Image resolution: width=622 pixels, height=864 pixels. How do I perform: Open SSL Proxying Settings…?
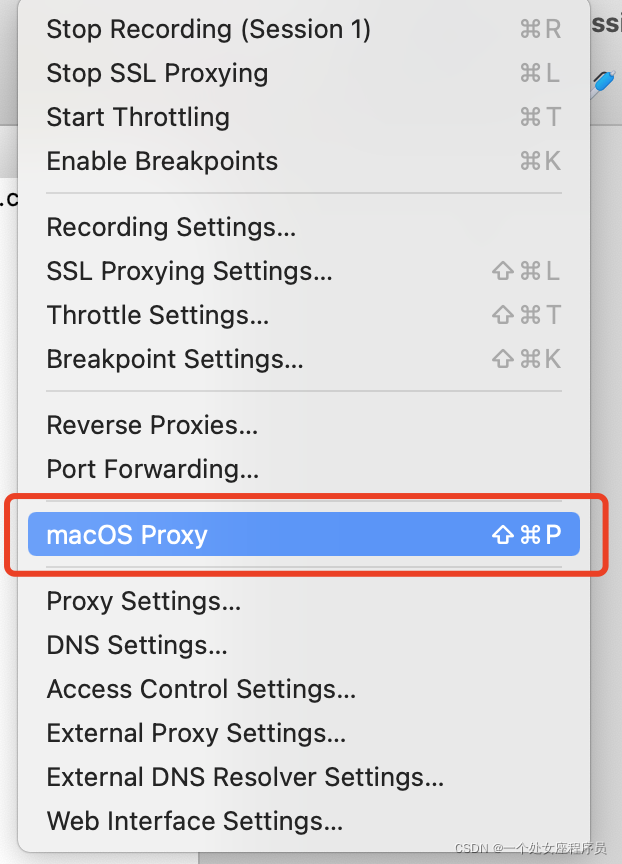click(304, 271)
